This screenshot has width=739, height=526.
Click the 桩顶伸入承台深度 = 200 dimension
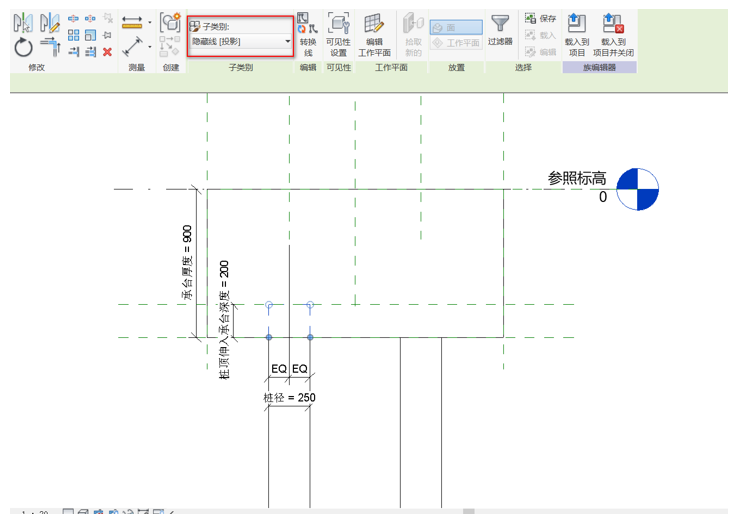[x=224, y=320]
